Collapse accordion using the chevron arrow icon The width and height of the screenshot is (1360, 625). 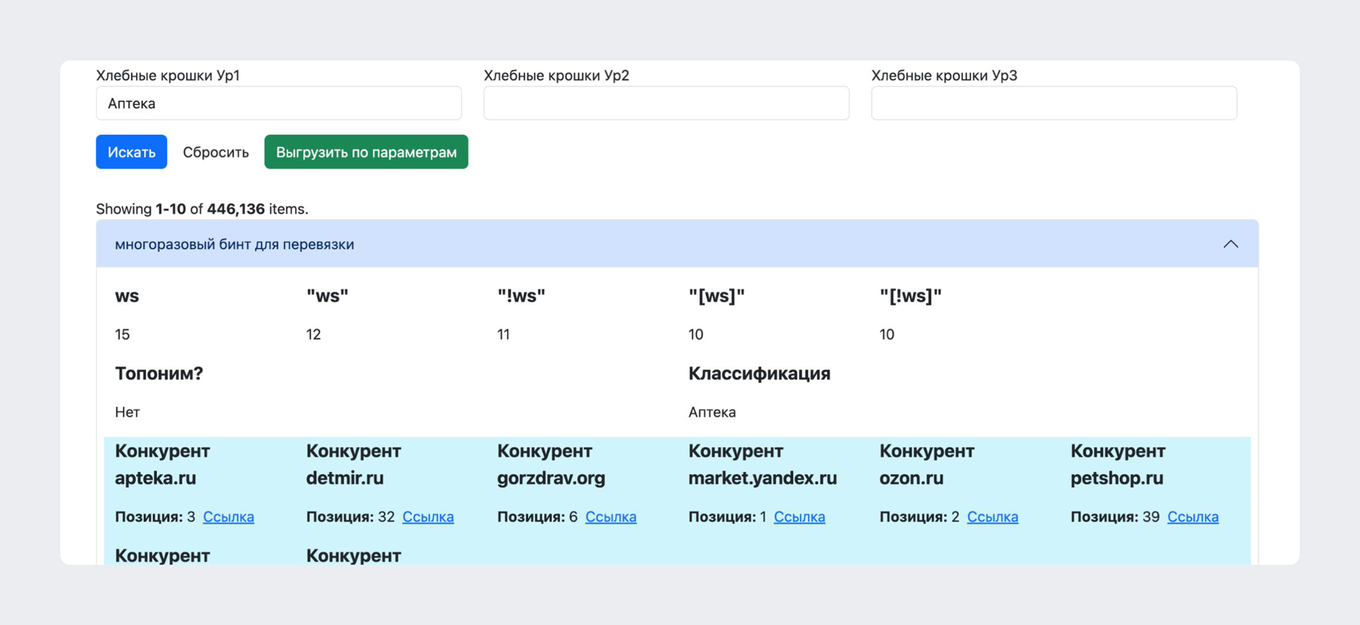(1230, 244)
